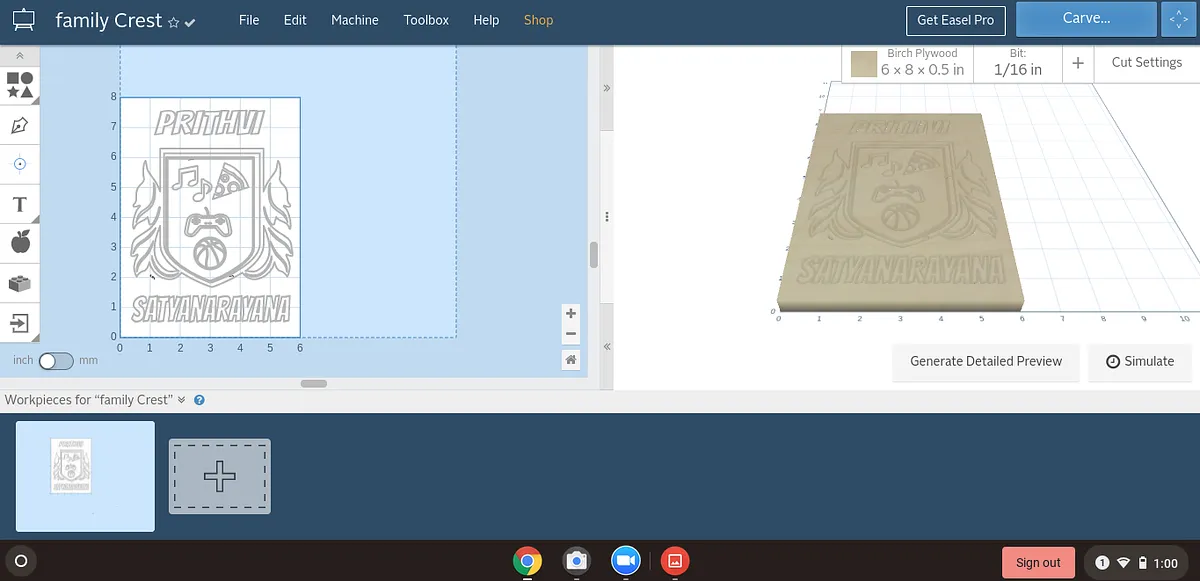Select PRITHVI text on canvas
Screen dimensions: 1200x581
211,122
